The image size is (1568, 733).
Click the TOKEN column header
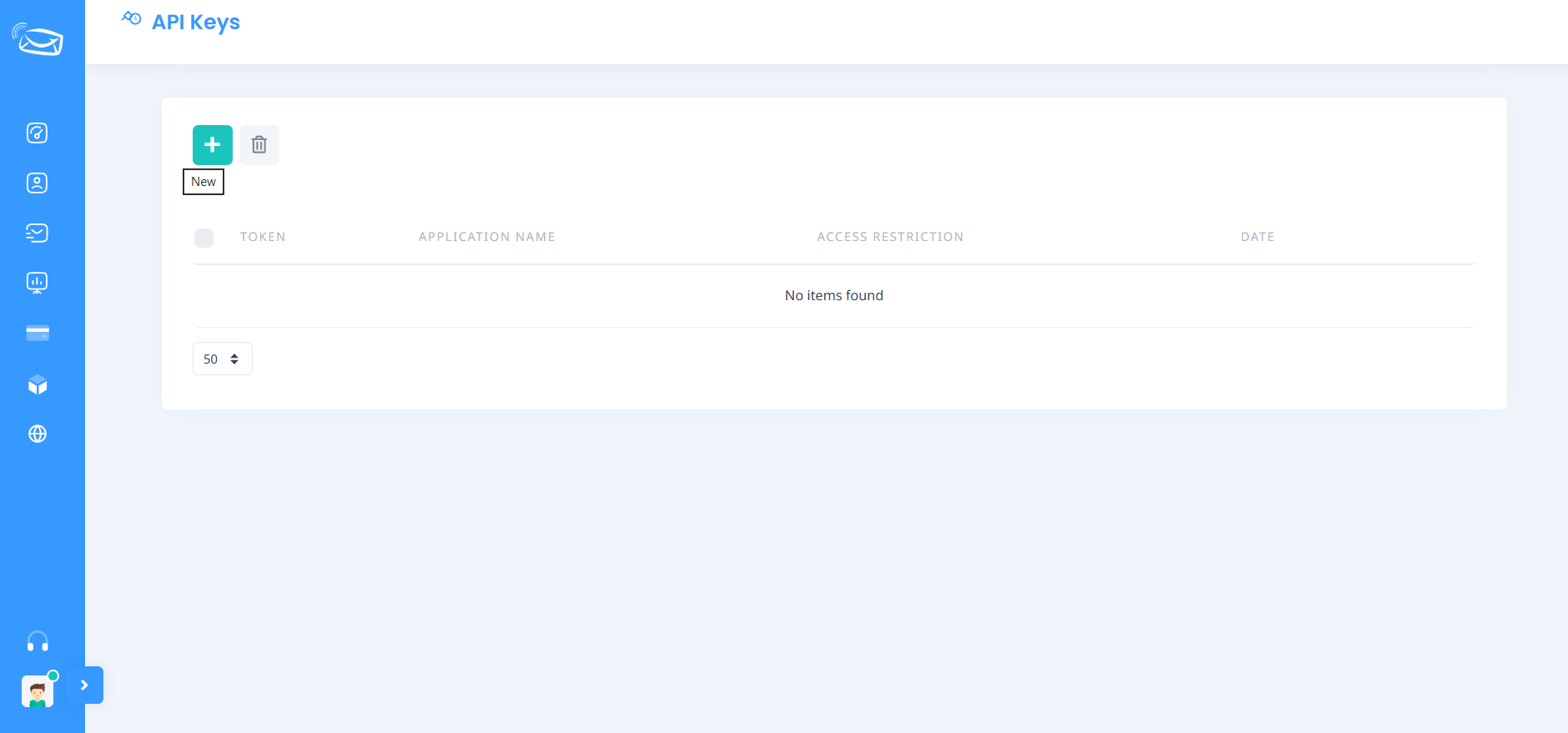263,237
